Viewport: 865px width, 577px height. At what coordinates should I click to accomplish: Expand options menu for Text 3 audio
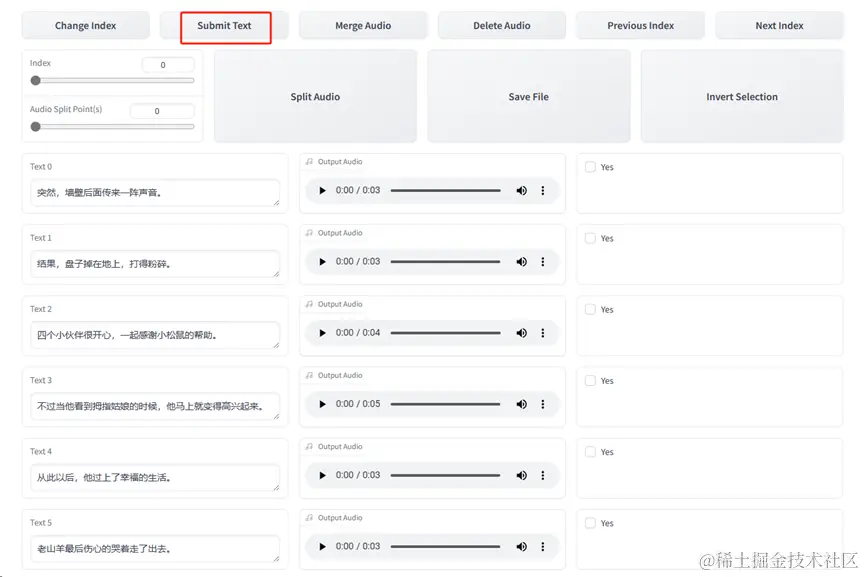[x=543, y=404]
